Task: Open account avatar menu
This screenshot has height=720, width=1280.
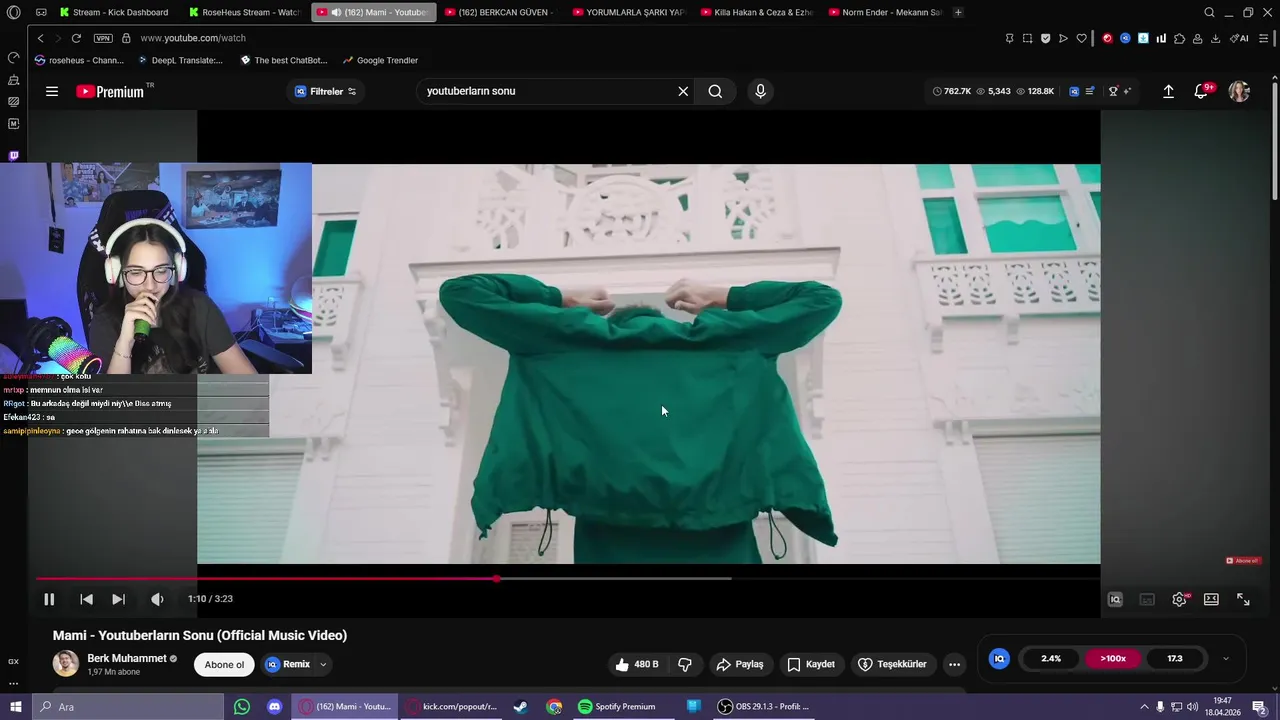Action: click(x=1239, y=91)
